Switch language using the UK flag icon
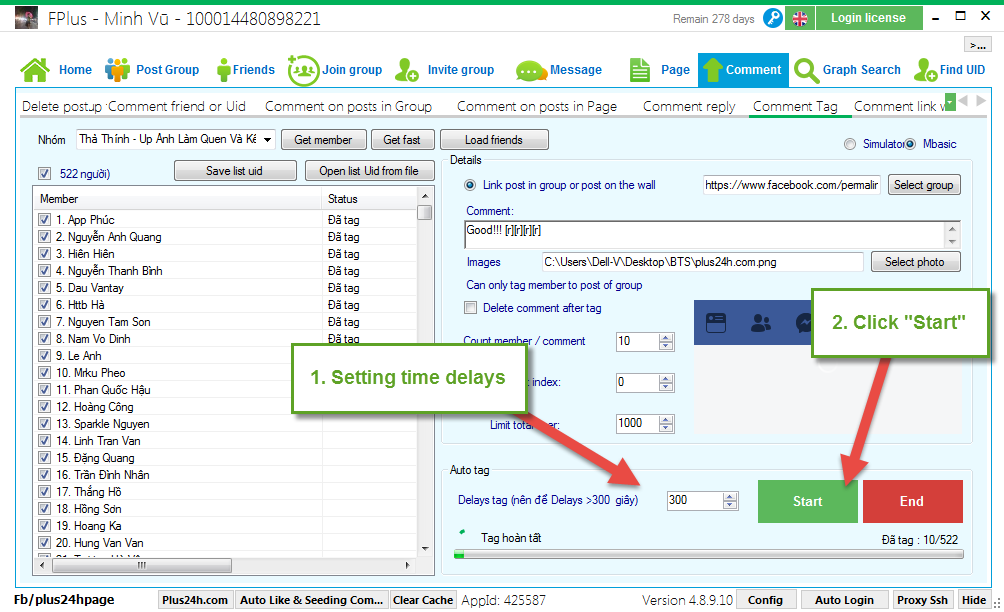1004x612 pixels. 800,19
